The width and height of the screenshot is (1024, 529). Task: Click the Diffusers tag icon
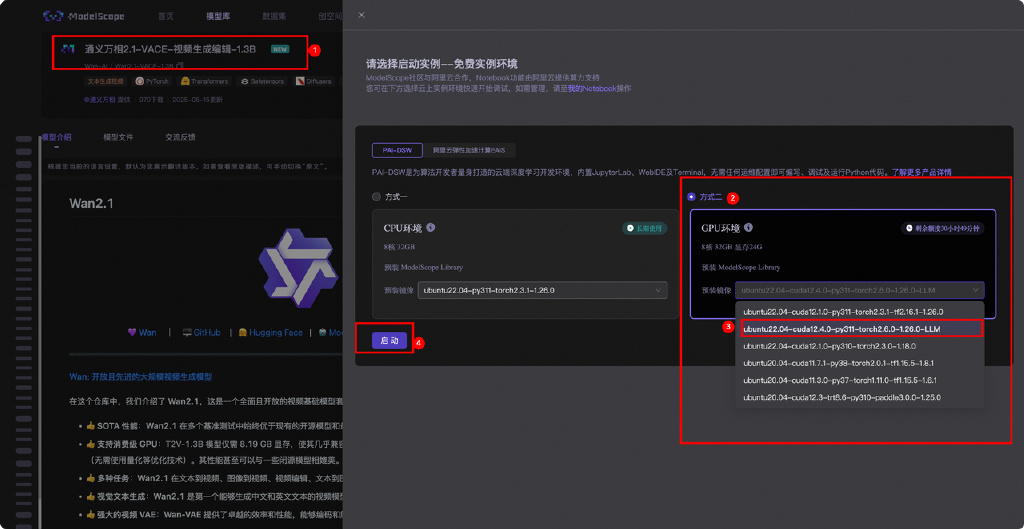click(300, 82)
